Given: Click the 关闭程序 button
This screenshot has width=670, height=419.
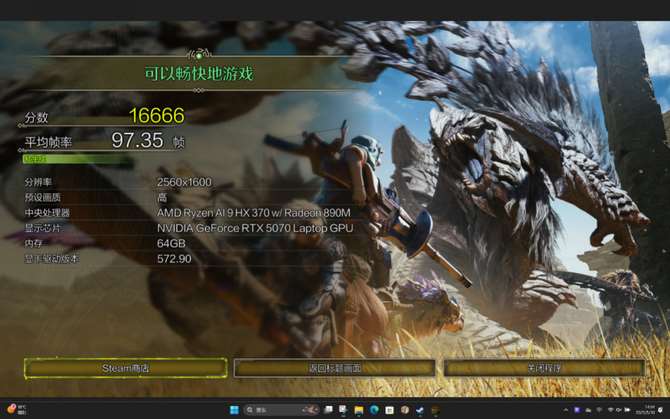Looking at the screenshot, I should 545,368.
